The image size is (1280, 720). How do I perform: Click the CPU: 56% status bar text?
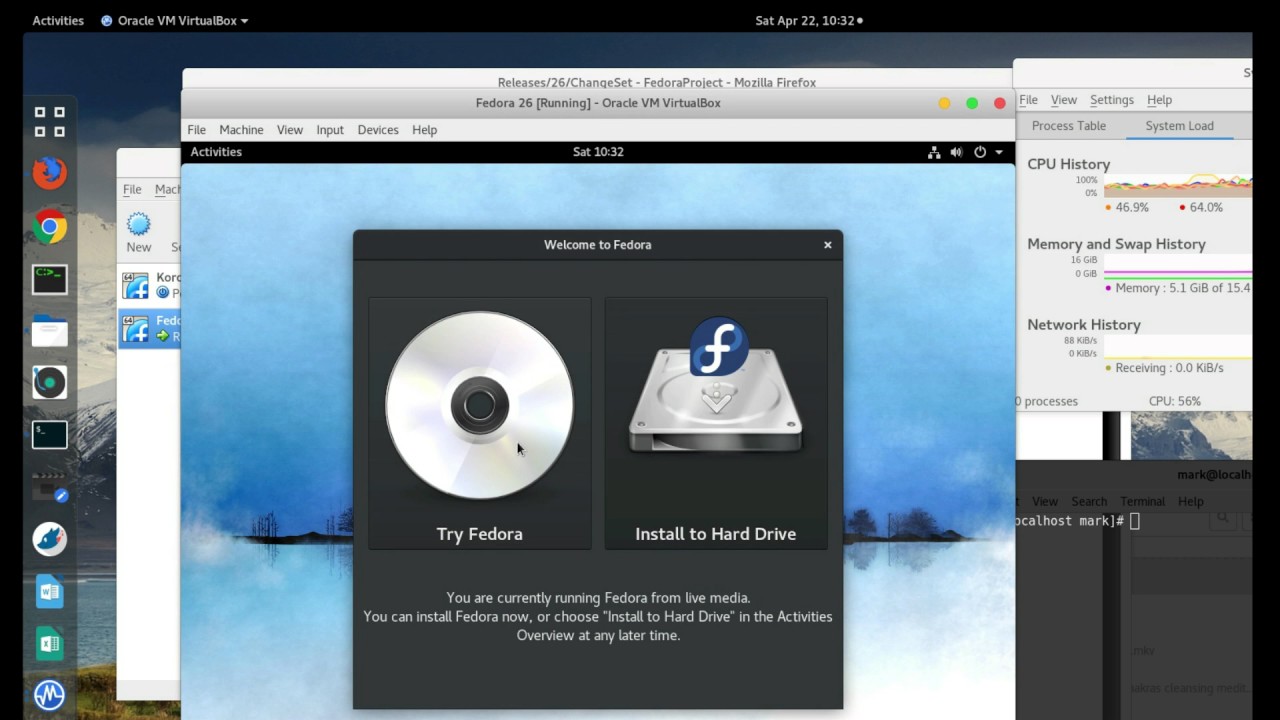click(1175, 401)
